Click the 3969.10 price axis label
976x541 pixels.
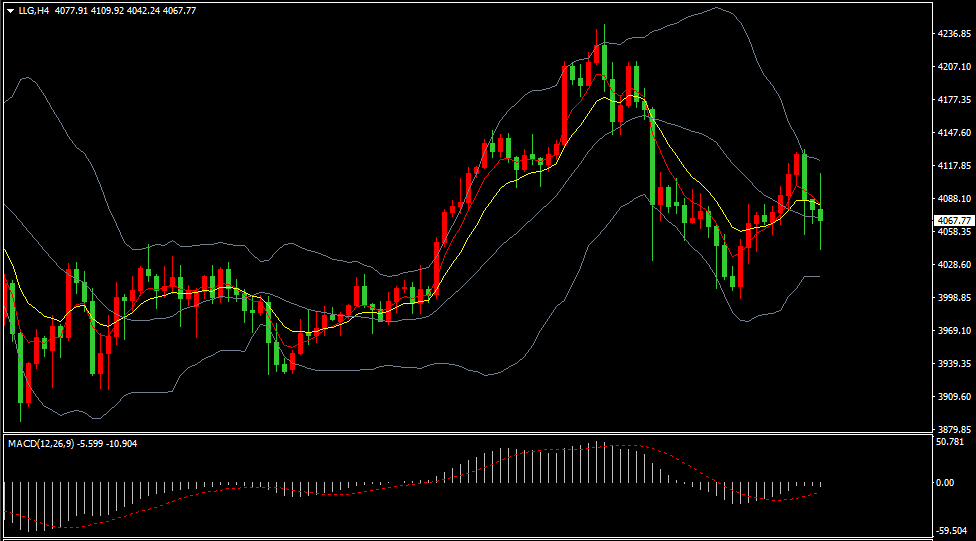954,331
